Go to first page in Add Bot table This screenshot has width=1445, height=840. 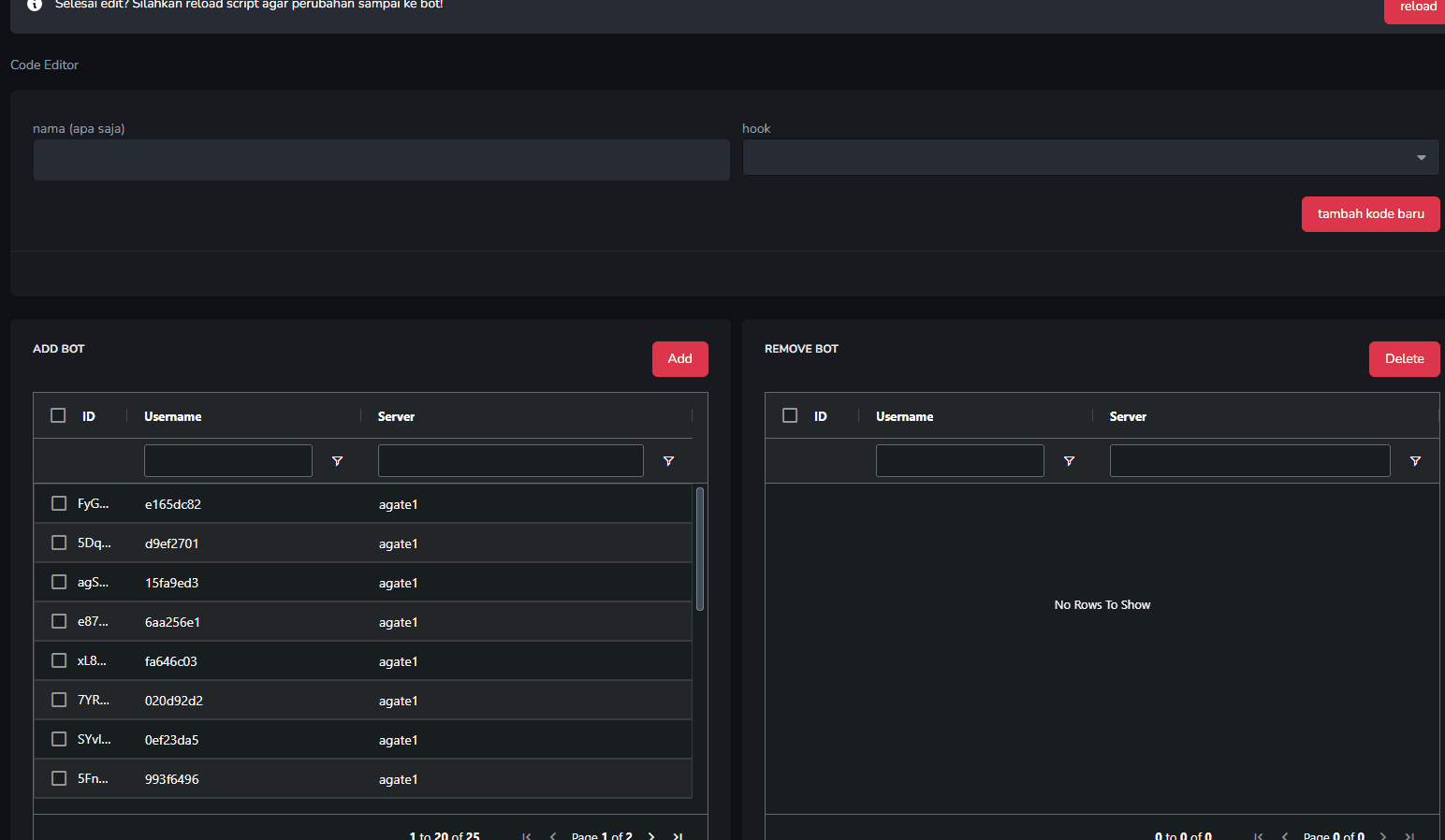[527, 835]
